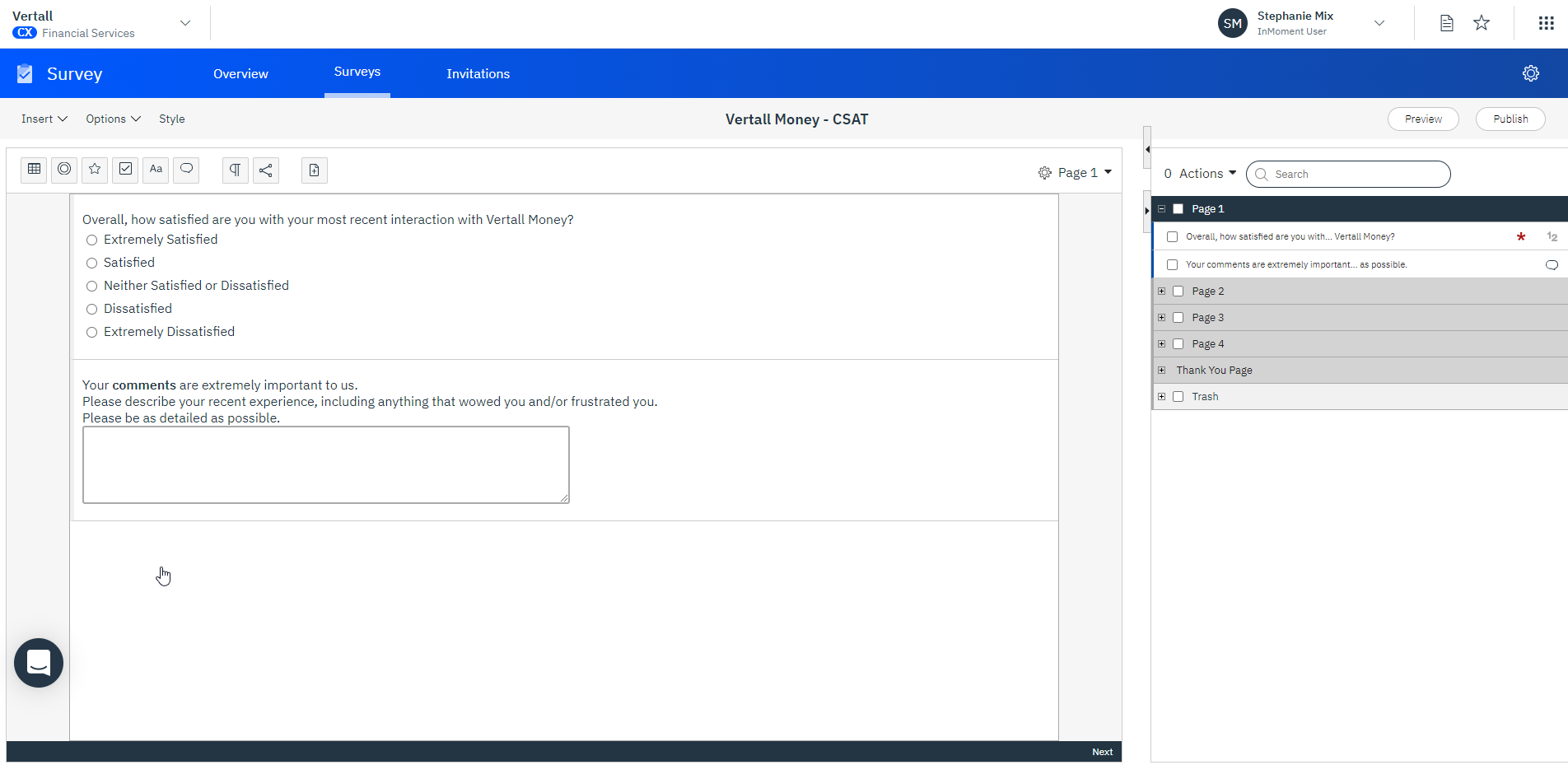
Task: Click the number type icon on satisfaction row
Action: (x=1552, y=236)
